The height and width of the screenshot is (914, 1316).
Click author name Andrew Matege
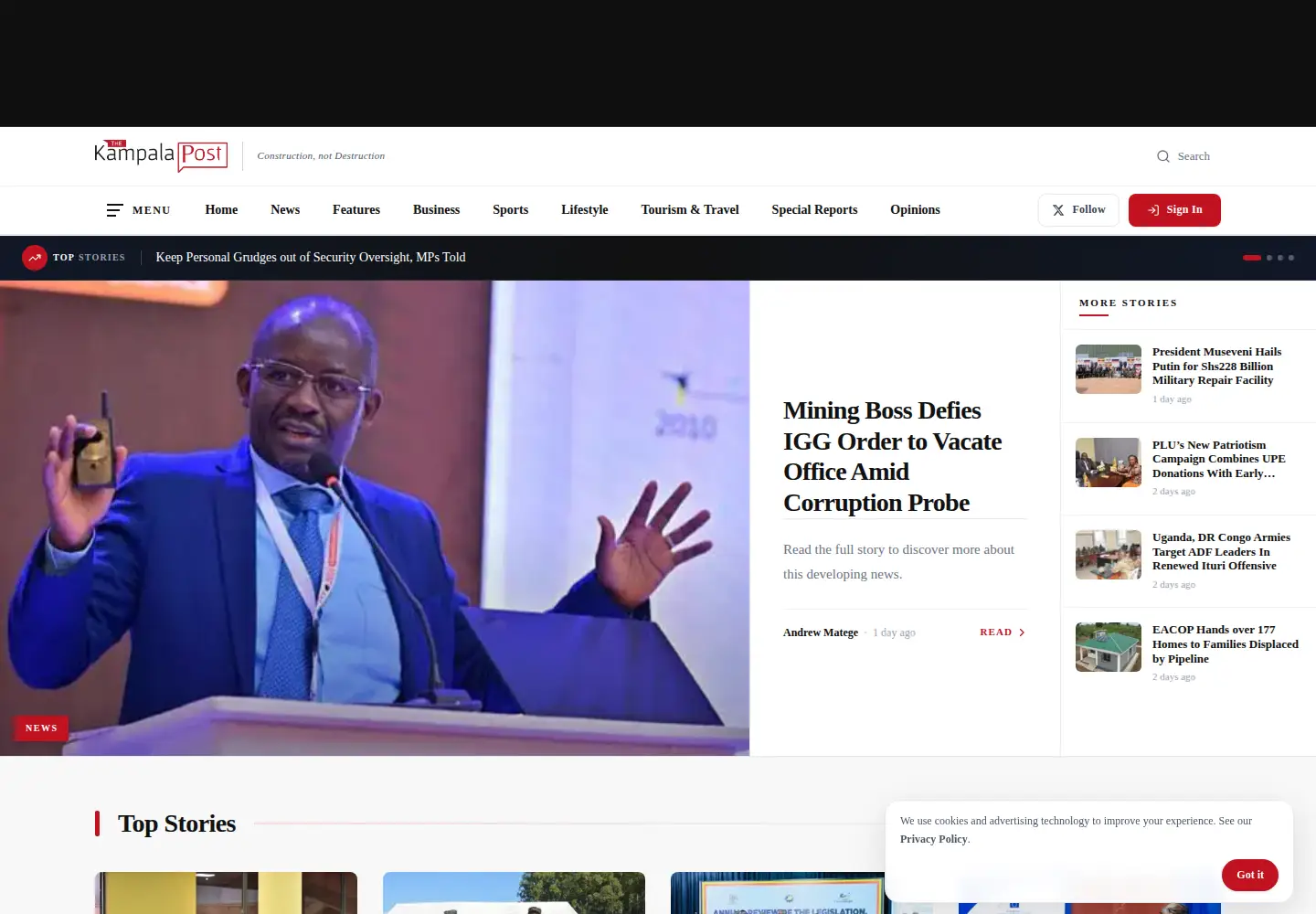pos(821,632)
